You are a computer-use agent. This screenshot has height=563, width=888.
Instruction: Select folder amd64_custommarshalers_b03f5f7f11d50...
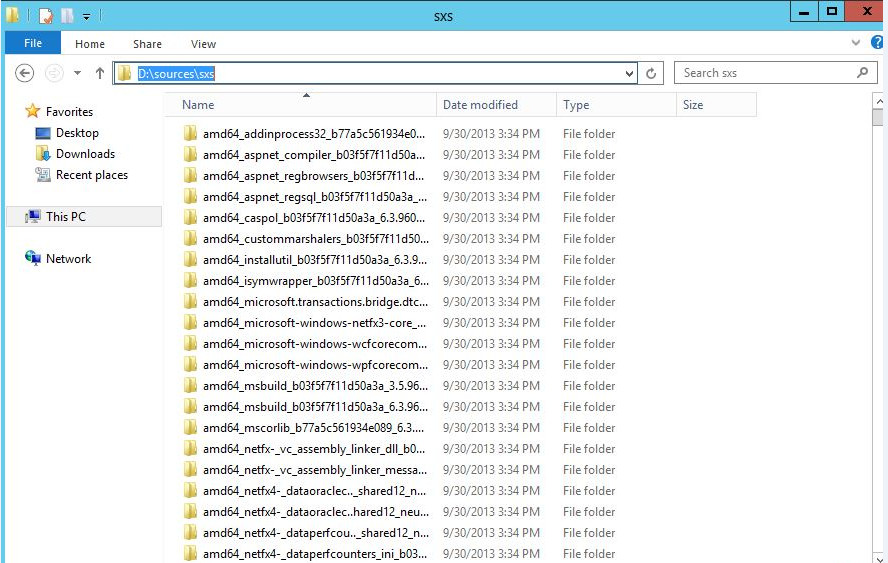(316, 238)
